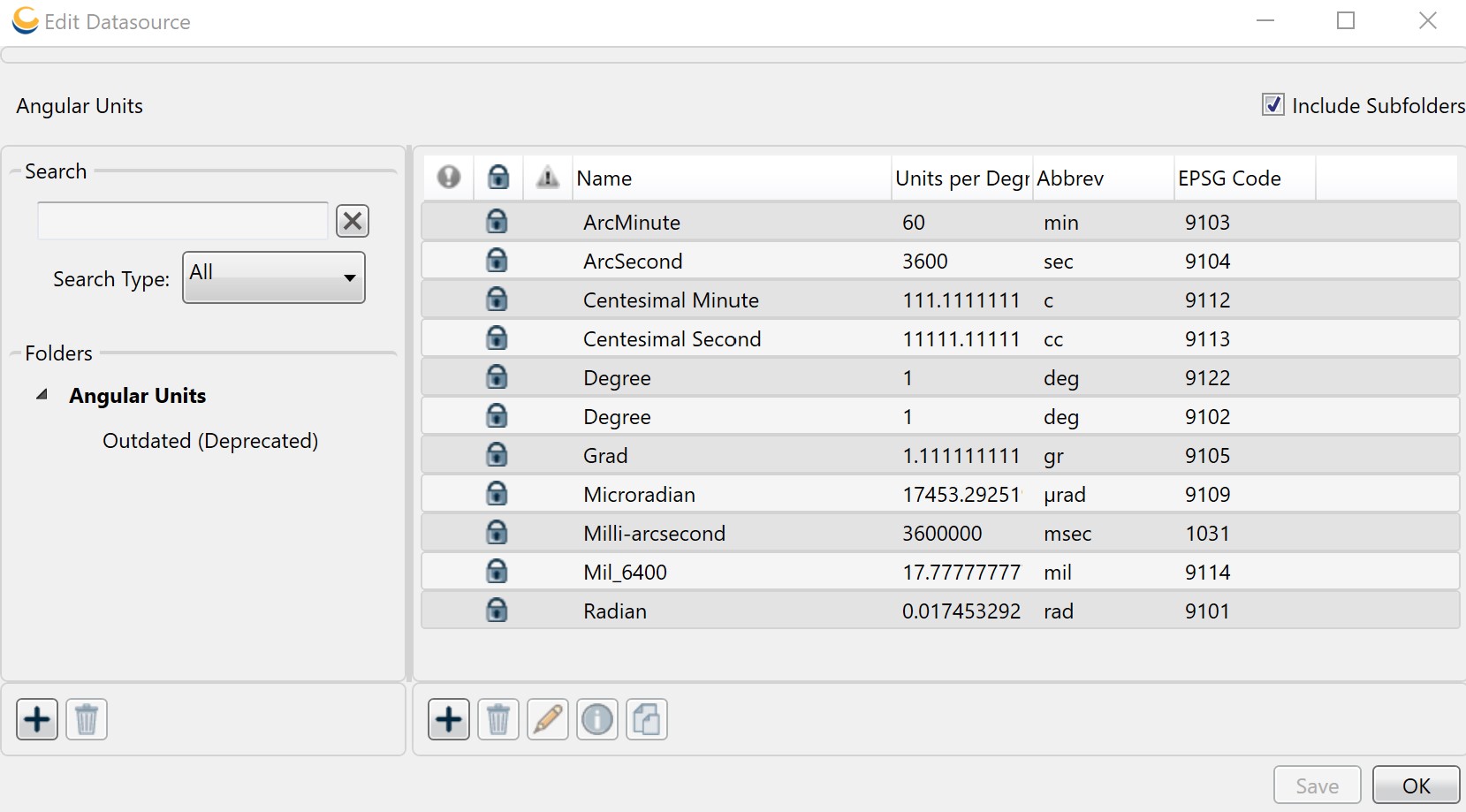The height and width of the screenshot is (812, 1466).
Task: Click the OK button
Action: tap(1416, 785)
